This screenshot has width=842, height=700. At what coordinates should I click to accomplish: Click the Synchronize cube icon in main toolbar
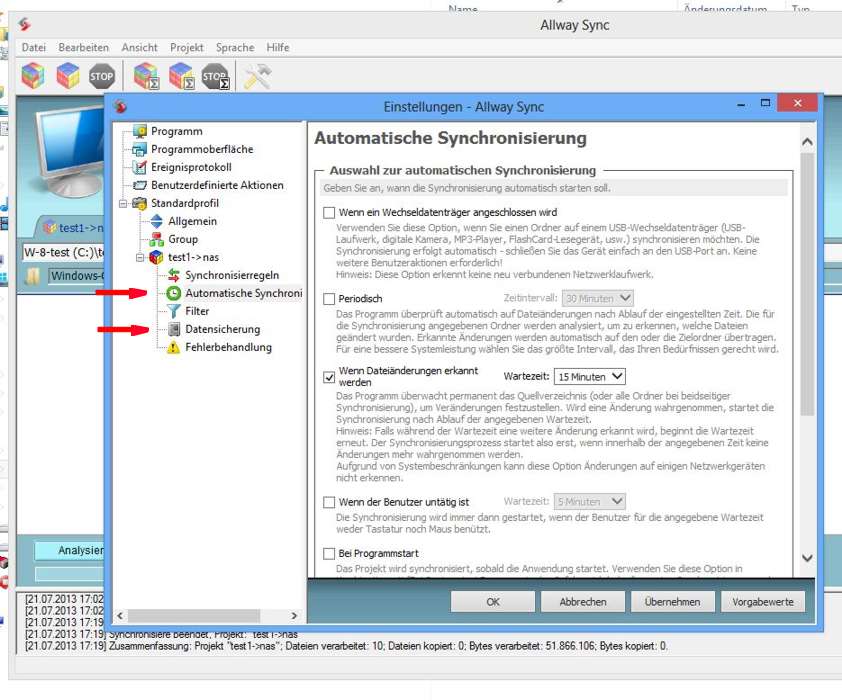[68, 76]
